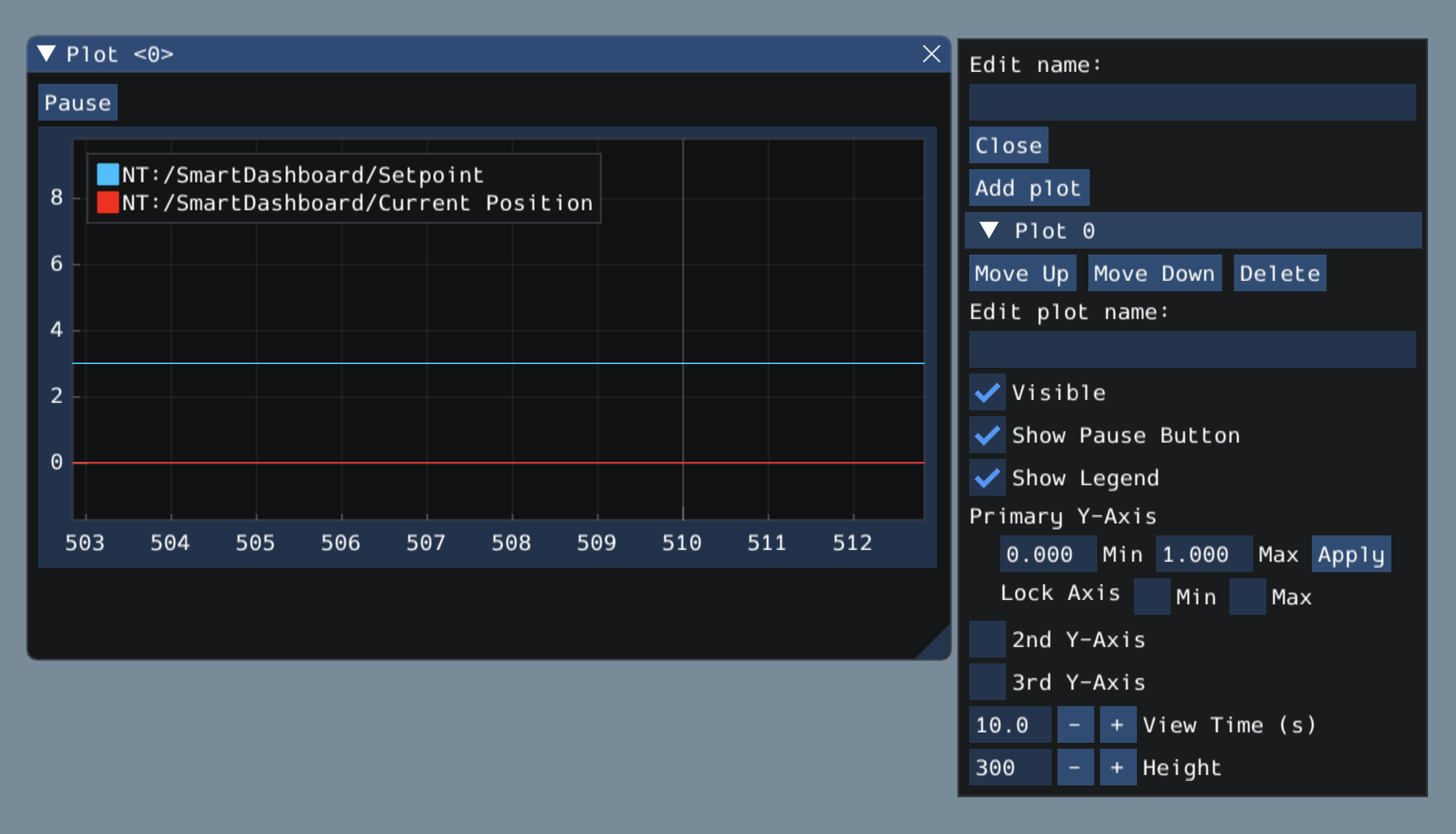The width and height of the screenshot is (1456, 834).
Task: Click the Primary Y-Axis Min value field
Action: click(1041, 555)
